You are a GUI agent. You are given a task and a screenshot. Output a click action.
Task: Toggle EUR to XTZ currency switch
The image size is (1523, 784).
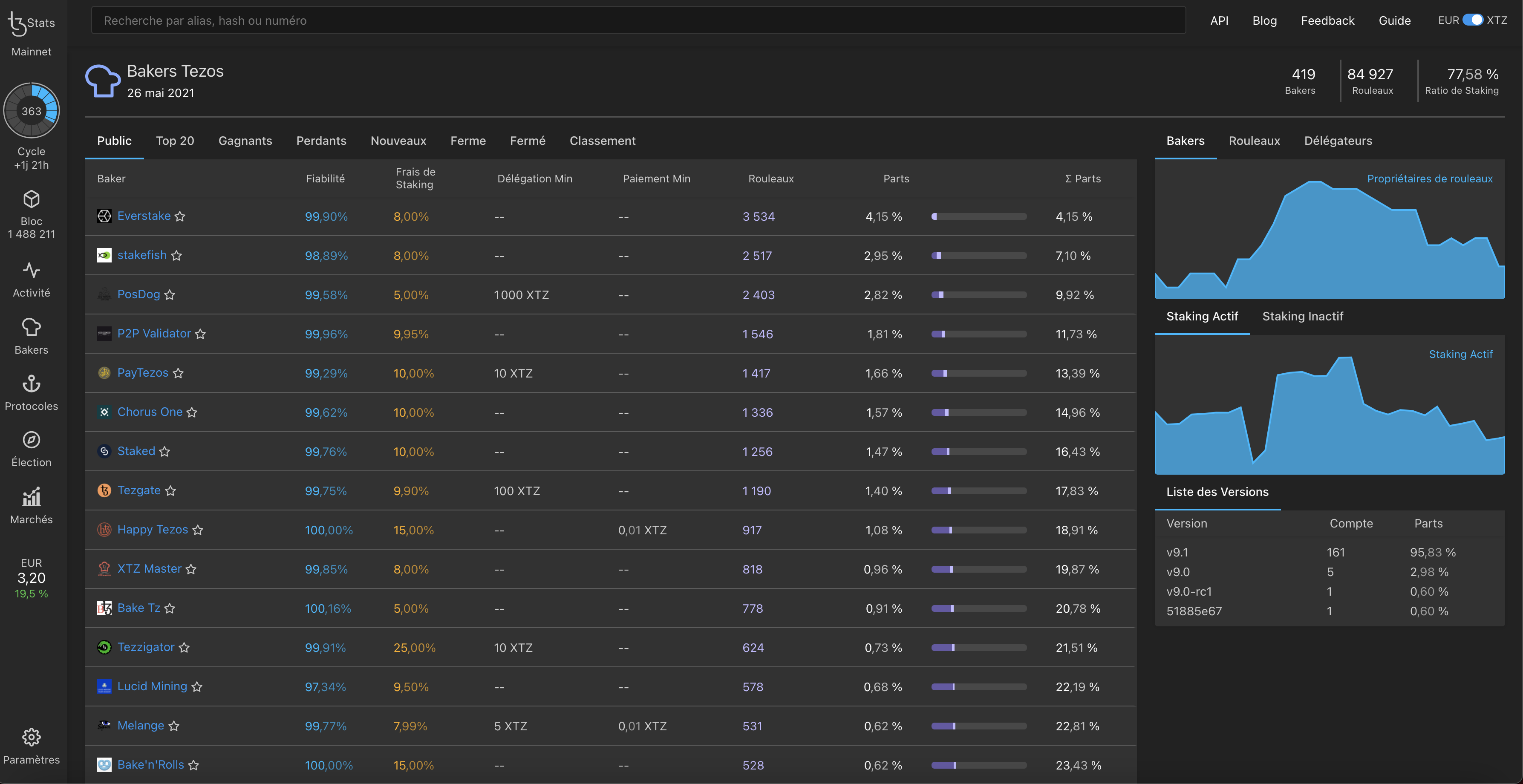1472,19
